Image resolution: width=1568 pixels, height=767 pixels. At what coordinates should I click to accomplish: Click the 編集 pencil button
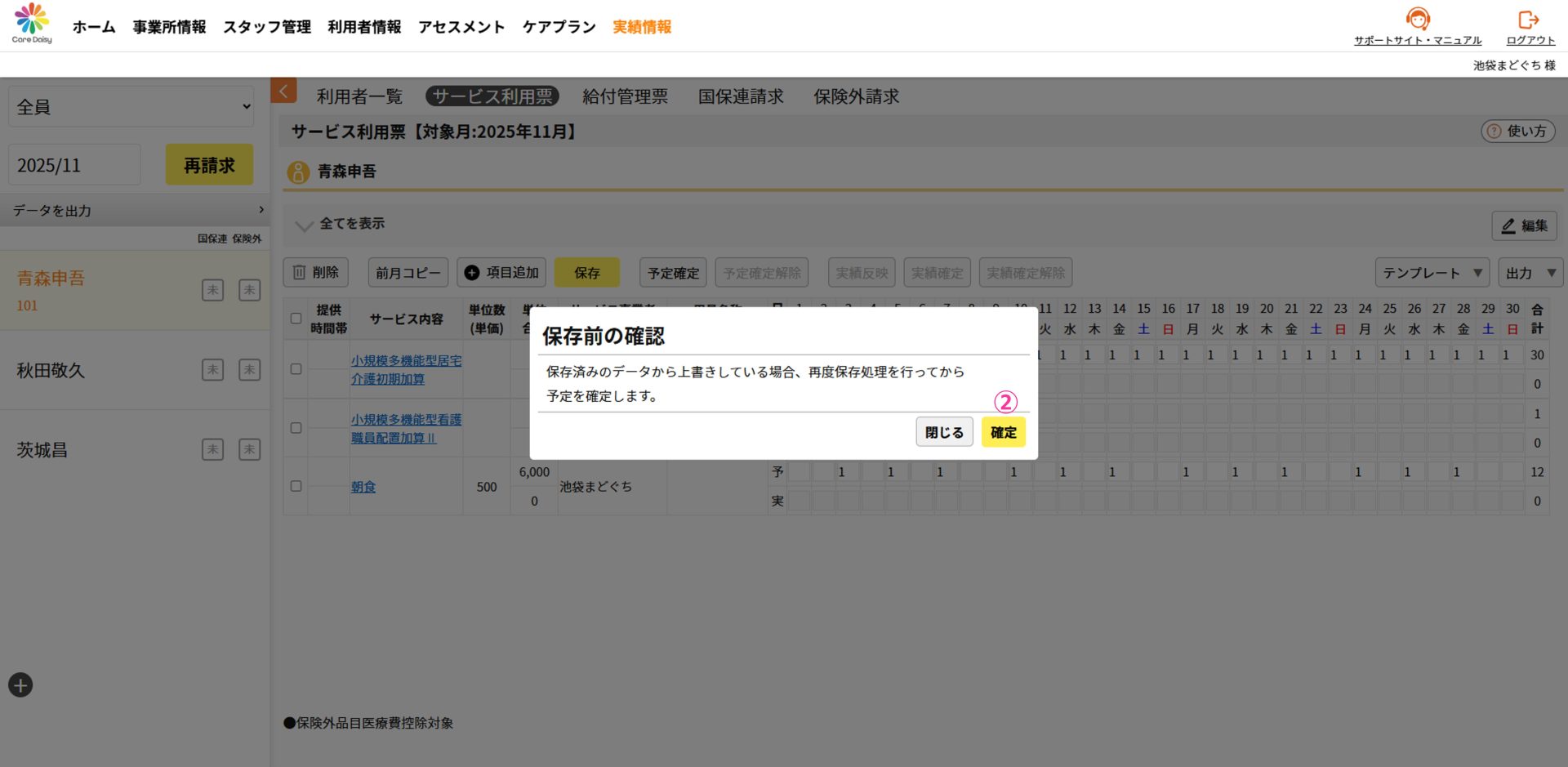point(1524,225)
